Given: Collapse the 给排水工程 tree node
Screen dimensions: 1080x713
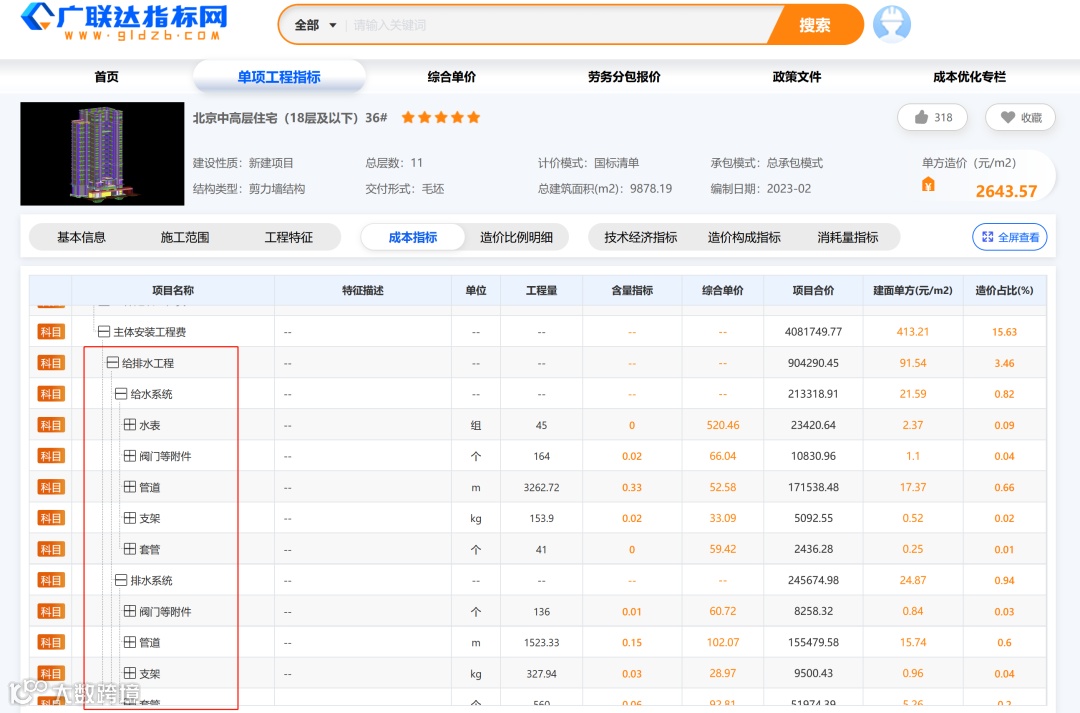Looking at the screenshot, I should (112, 362).
